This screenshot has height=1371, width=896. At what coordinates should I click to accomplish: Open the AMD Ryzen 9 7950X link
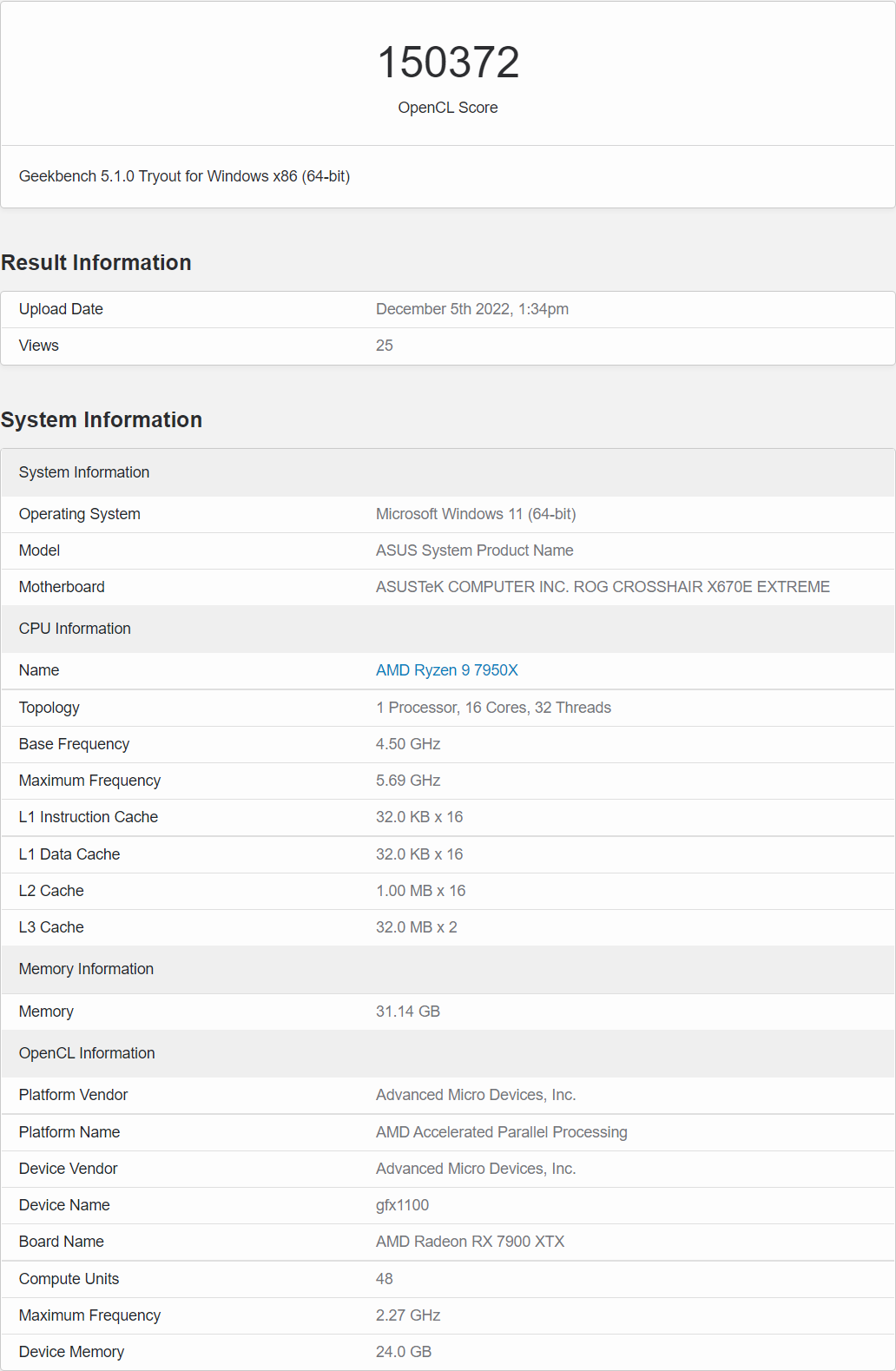[x=446, y=670]
